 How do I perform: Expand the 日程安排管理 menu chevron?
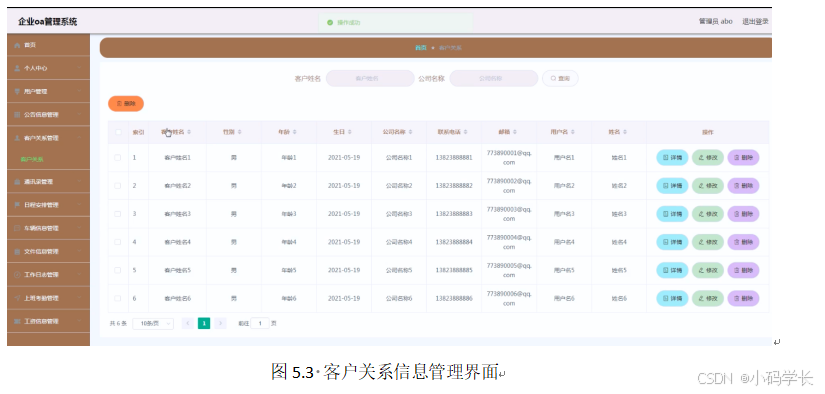tap(79, 205)
